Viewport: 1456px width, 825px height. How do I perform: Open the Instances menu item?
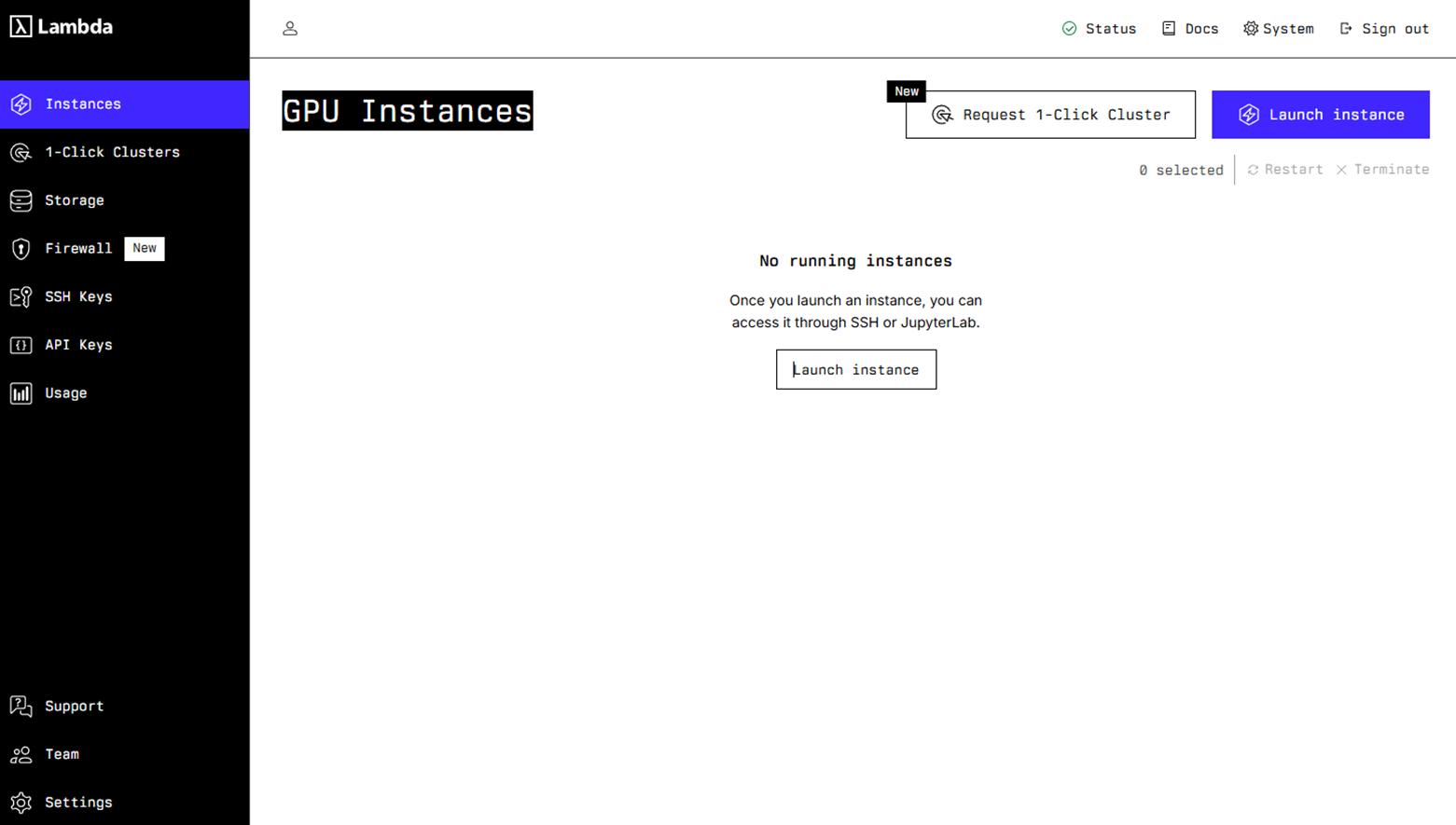coord(125,104)
